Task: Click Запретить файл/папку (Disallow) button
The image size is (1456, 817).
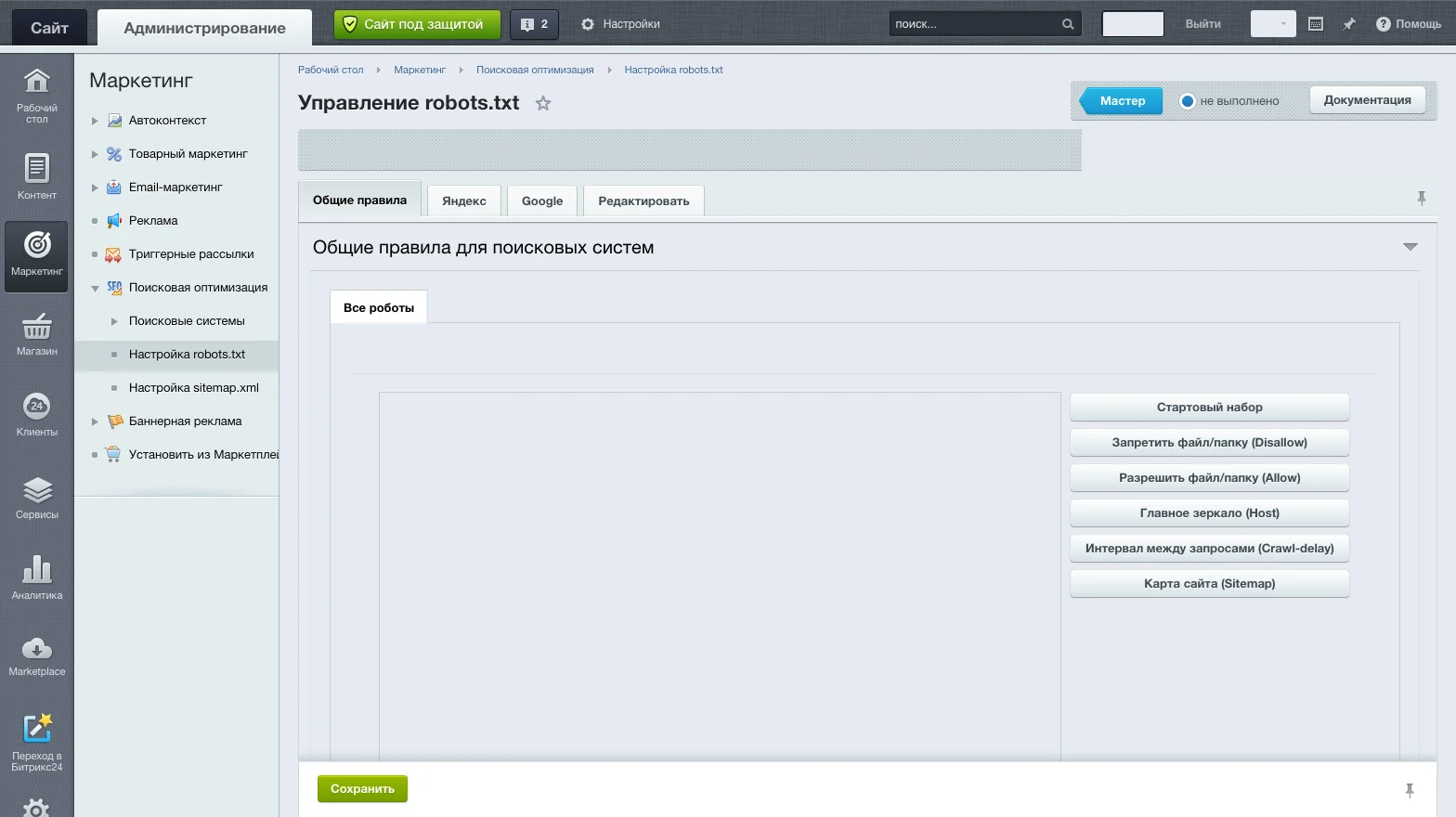Action: click(x=1209, y=442)
